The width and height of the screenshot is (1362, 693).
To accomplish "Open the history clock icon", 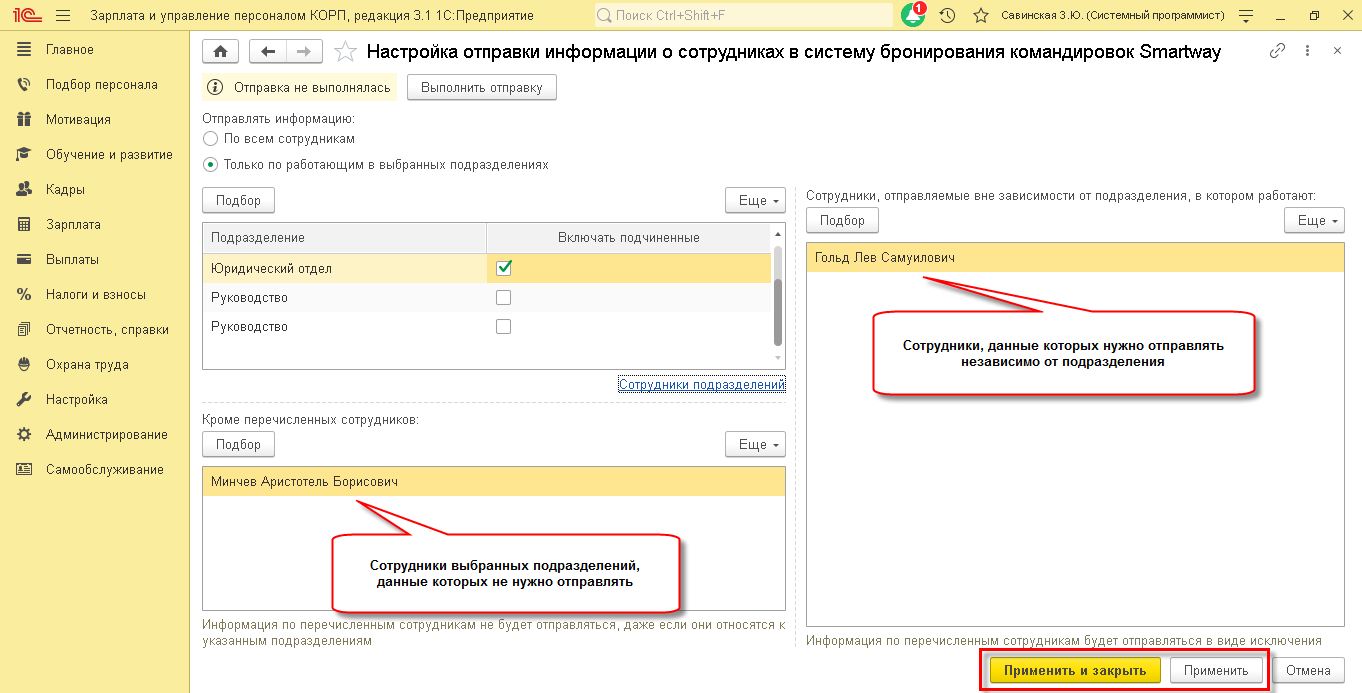I will click(x=947, y=16).
